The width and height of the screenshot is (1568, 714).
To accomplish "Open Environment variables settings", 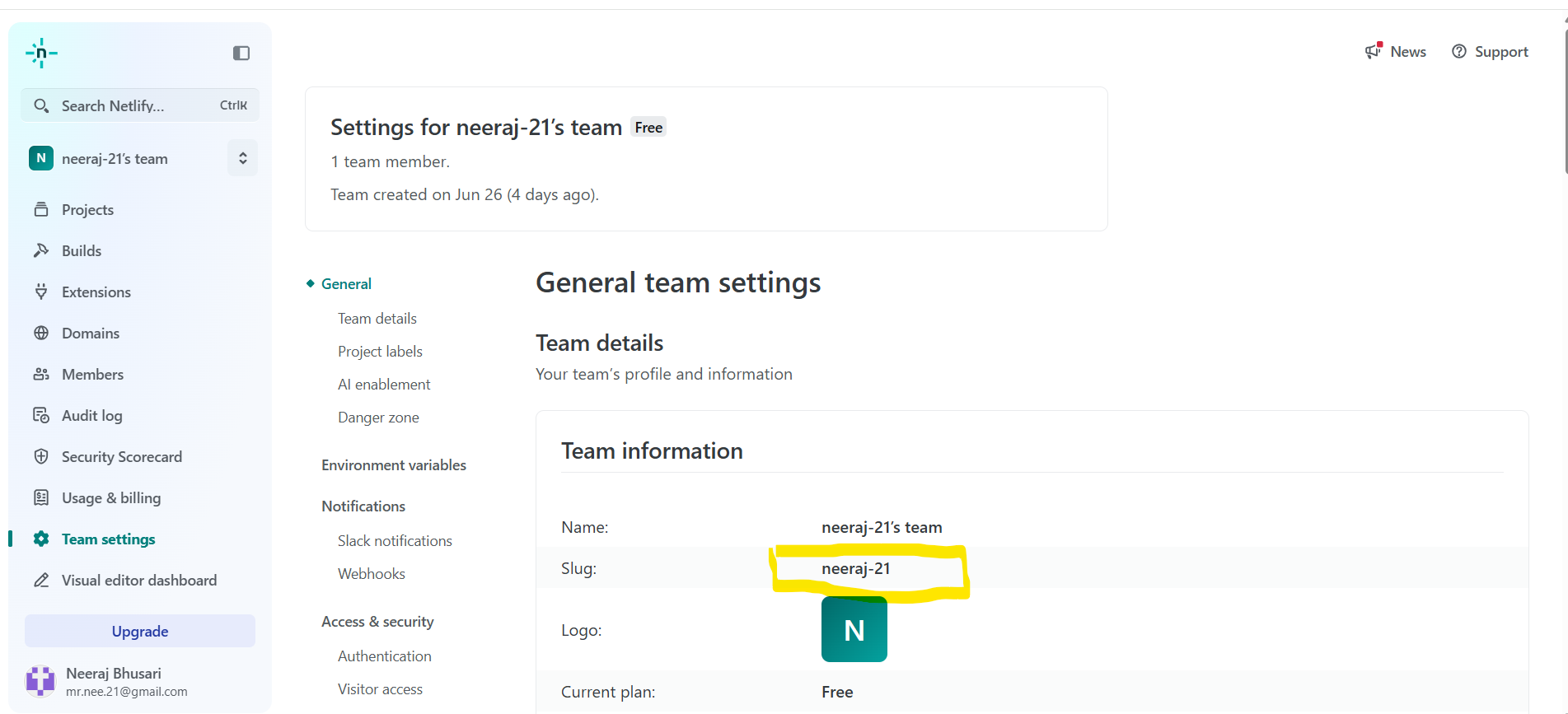I will coord(394,464).
